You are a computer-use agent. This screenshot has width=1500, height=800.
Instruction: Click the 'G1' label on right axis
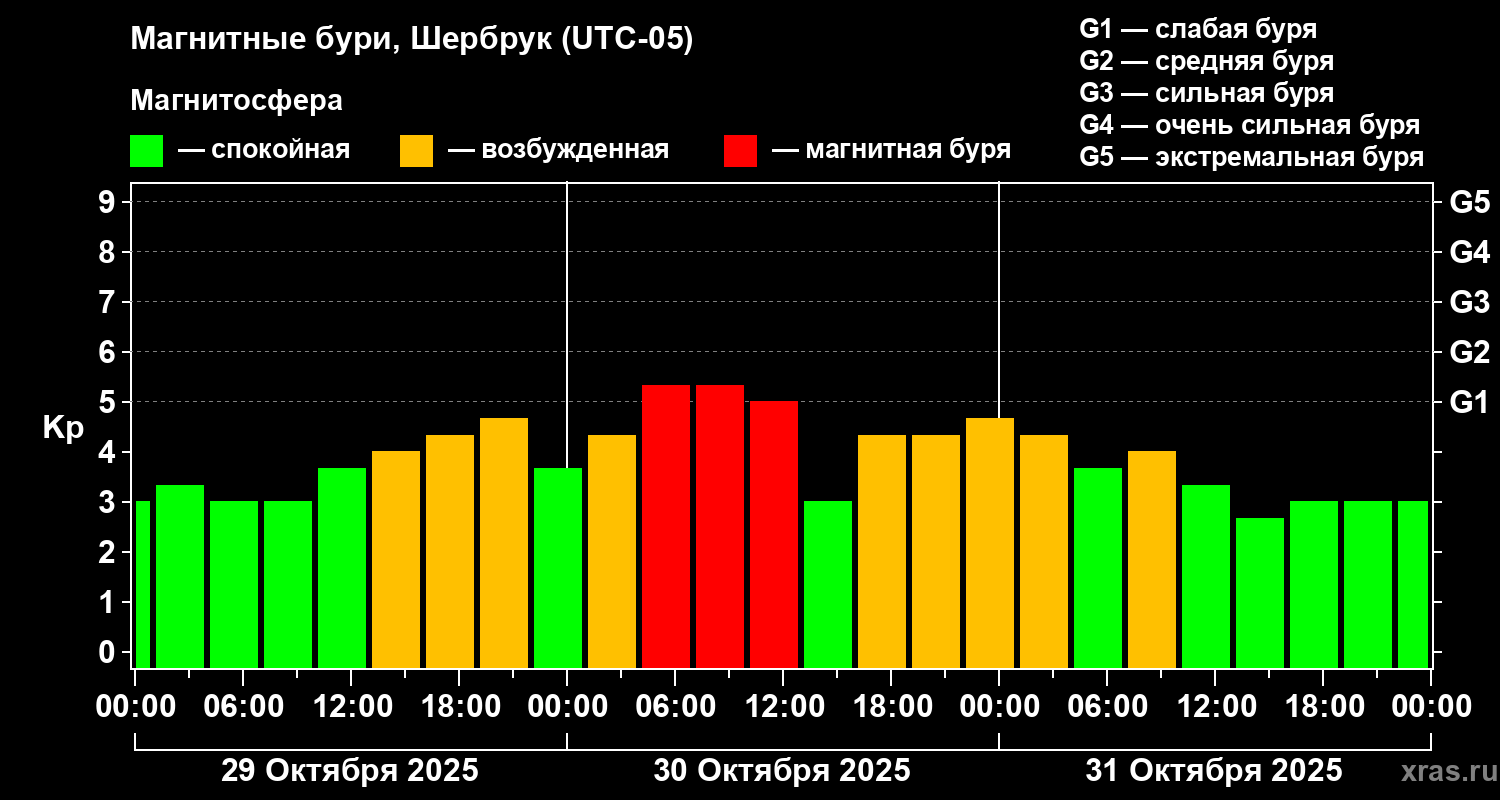[x=1469, y=402]
